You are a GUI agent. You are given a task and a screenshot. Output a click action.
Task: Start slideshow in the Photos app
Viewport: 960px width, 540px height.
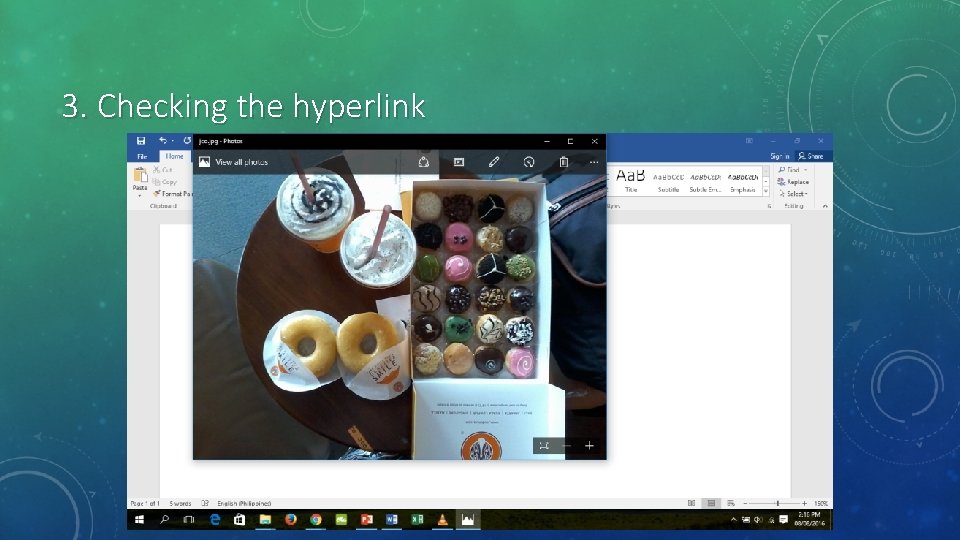[x=459, y=162]
